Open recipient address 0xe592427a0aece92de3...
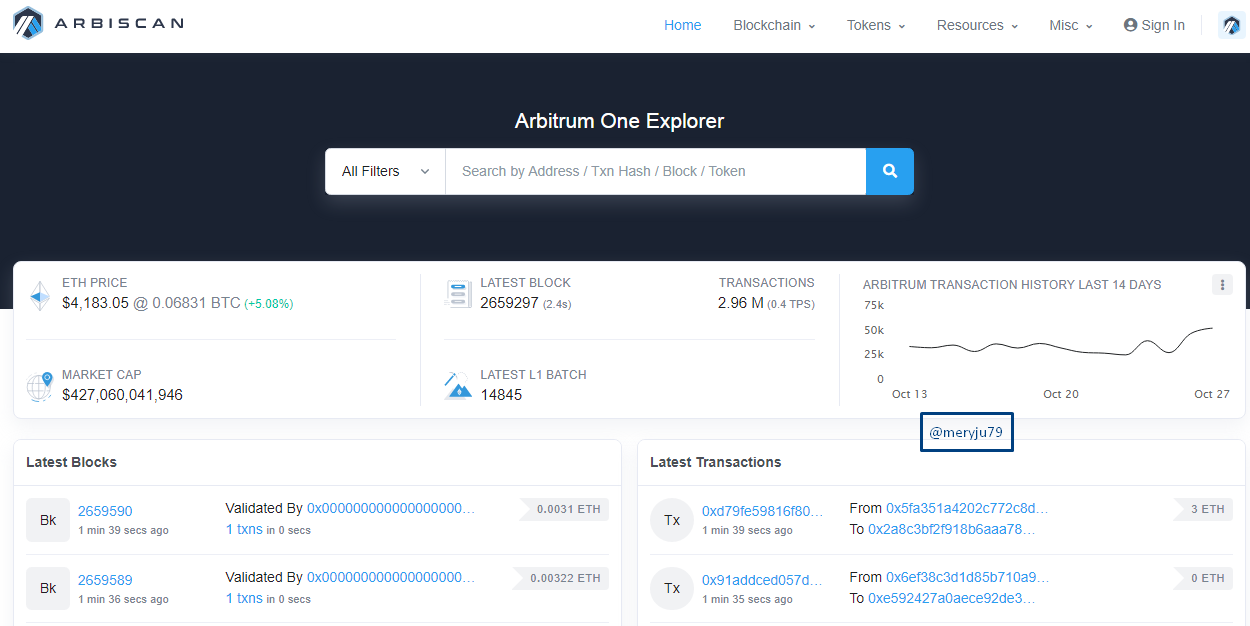Viewport: 1250px width, 626px height. point(952,598)
